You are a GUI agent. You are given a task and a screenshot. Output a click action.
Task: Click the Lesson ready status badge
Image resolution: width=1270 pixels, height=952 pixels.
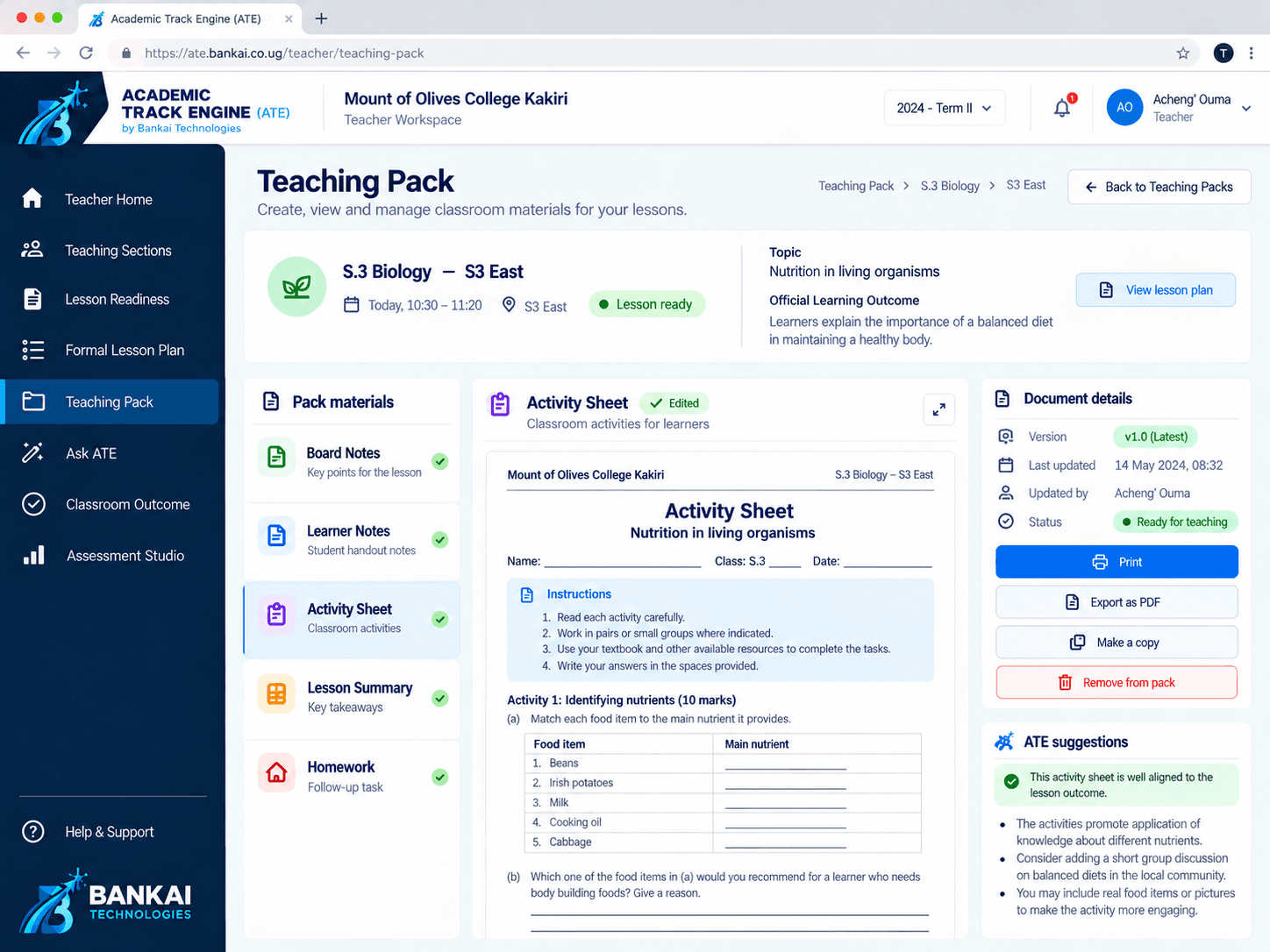pos(646,304)
